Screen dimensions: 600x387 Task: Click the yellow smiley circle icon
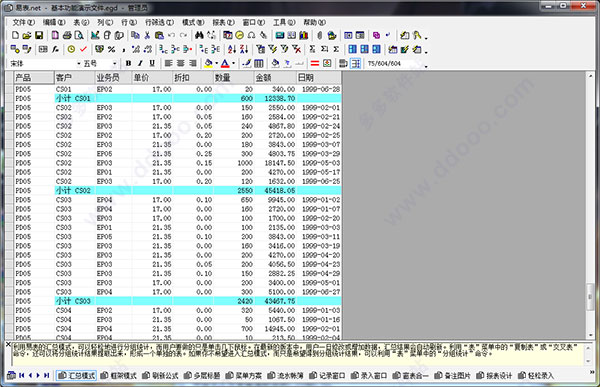coord(240,35)
